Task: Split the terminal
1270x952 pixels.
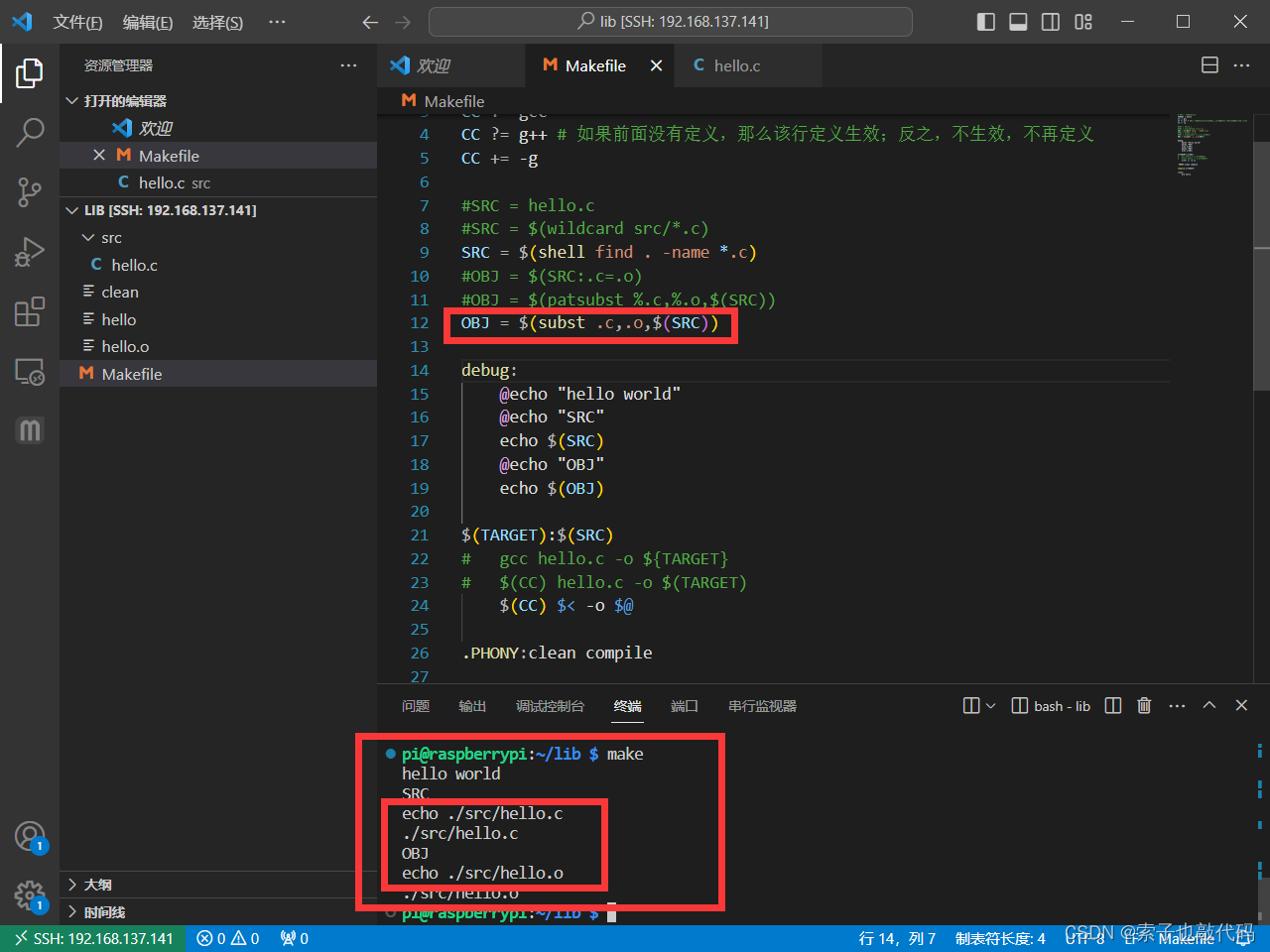Action: (1113, 705)
